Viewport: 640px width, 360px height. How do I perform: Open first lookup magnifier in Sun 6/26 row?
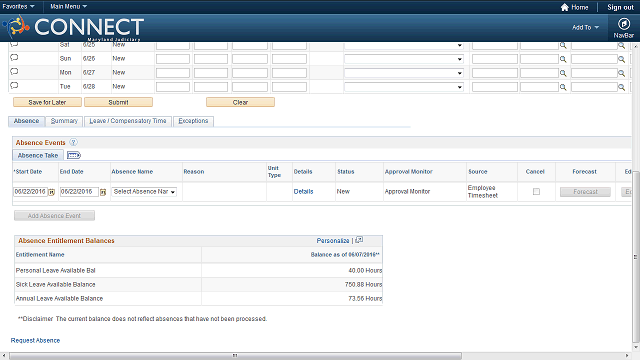[x=563, y=59]
